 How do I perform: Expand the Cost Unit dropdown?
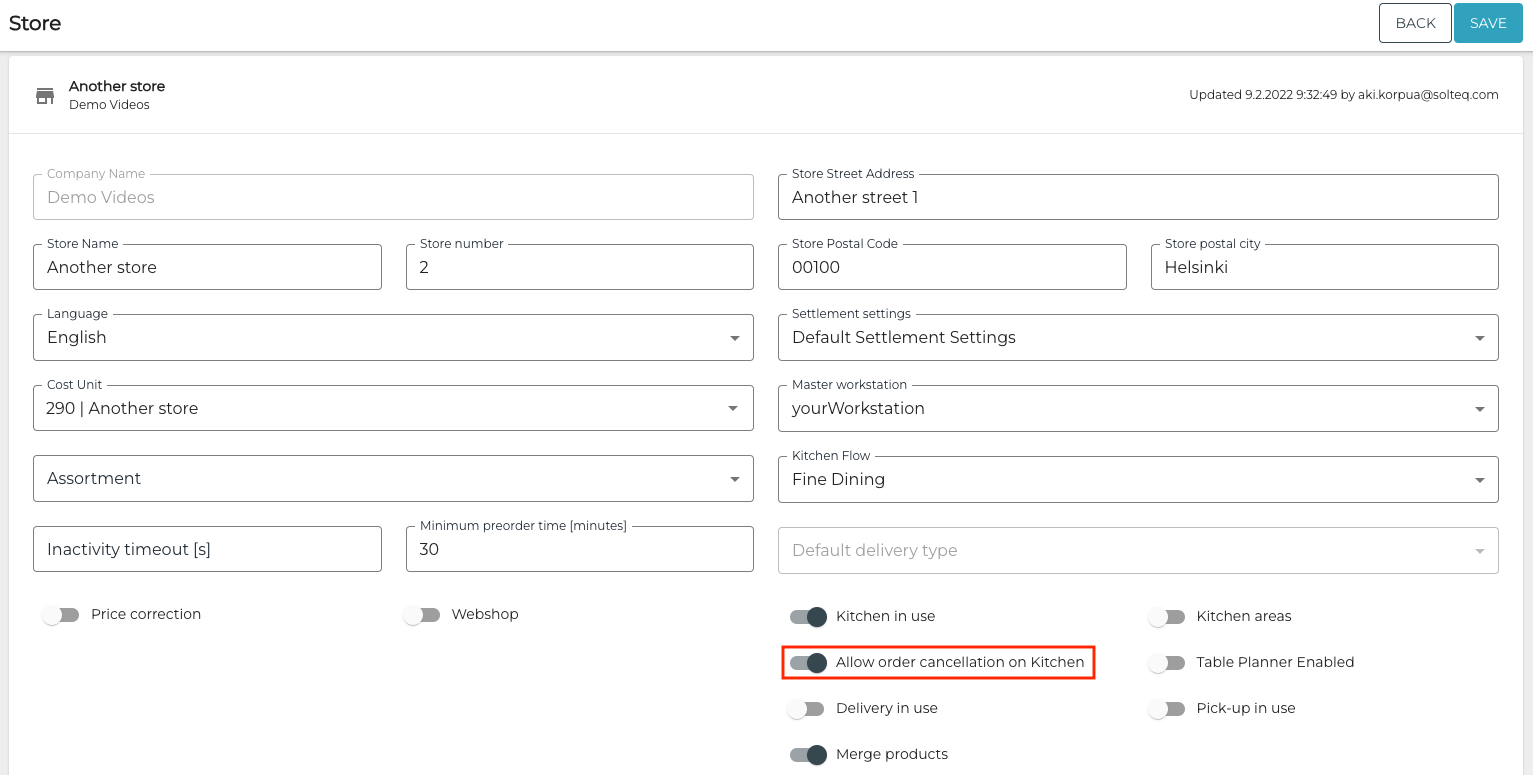click(393, 409)
